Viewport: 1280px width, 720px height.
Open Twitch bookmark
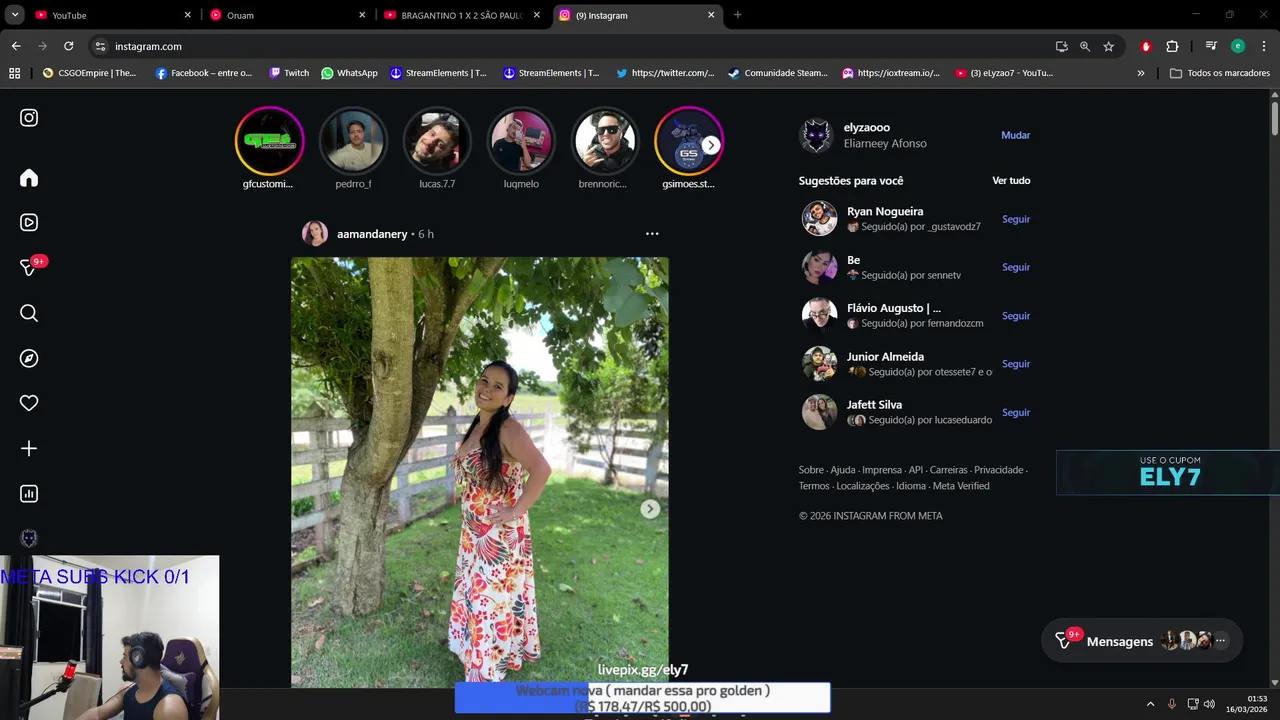[x=289, y=73]
